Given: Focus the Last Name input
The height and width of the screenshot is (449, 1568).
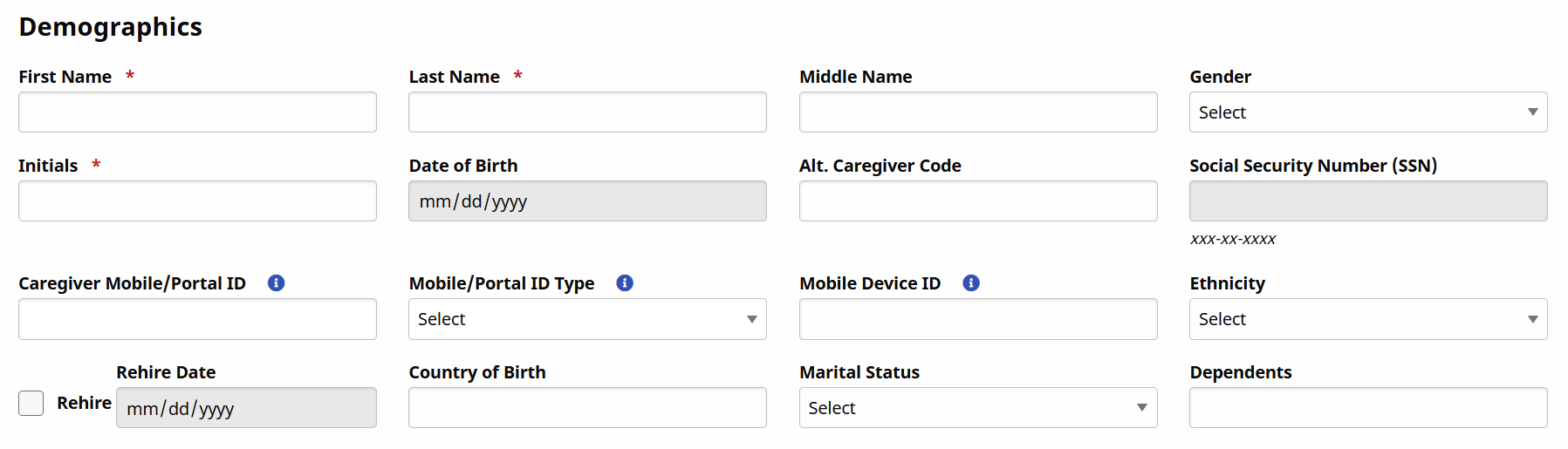Looking at the screenshot, I should pos(587,112).
